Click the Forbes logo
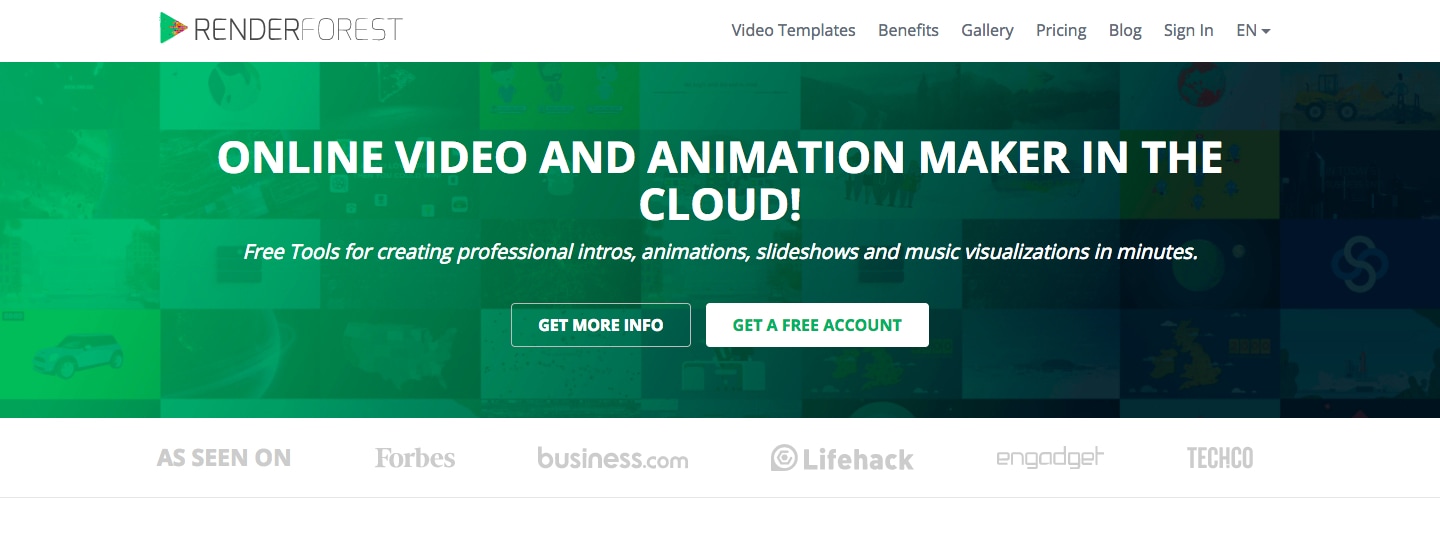 pos(415,458)
